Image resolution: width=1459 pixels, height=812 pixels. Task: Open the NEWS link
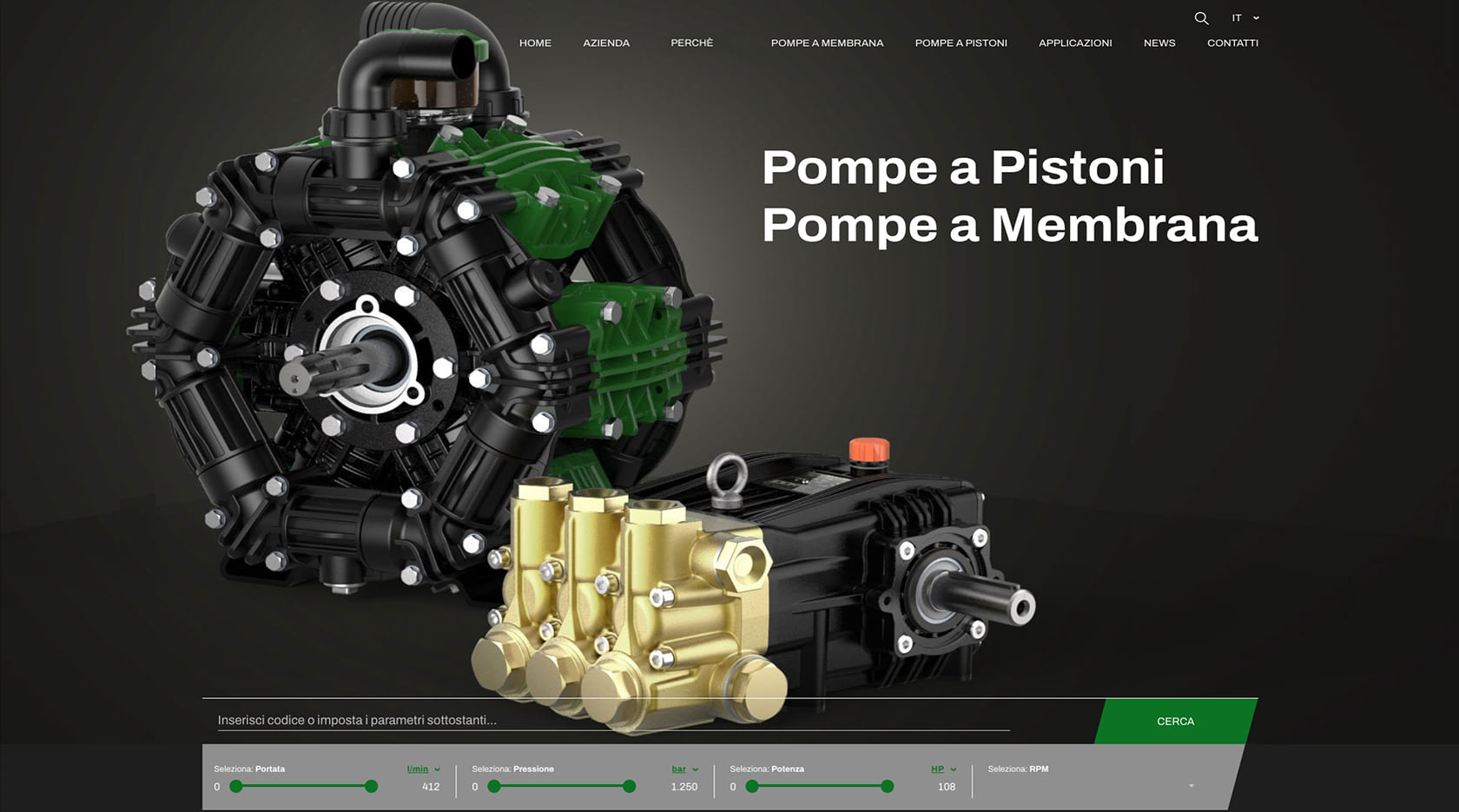[1159, 43]
